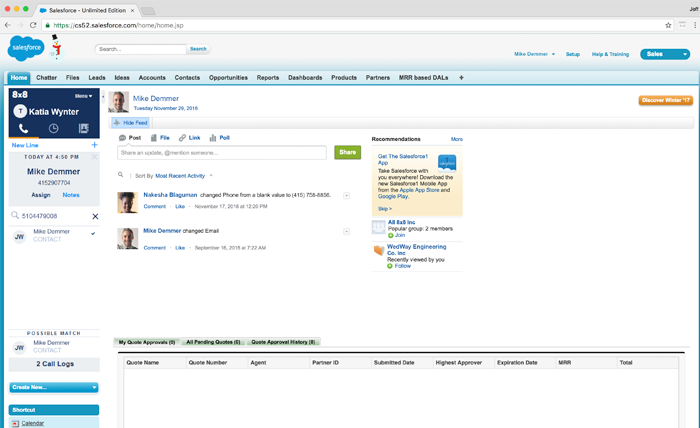Open the 8x8 contacts directory icon

point(84,129)
